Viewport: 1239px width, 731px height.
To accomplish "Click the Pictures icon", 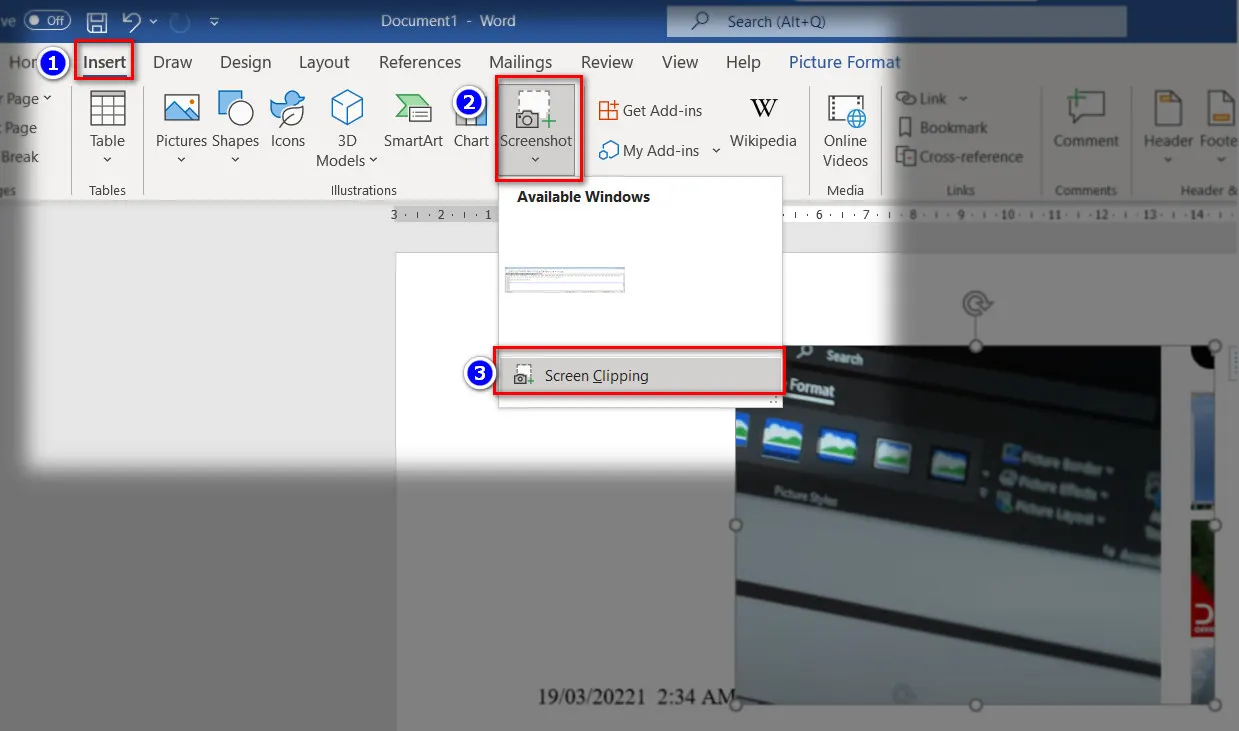I will click(x=182, y=108).
